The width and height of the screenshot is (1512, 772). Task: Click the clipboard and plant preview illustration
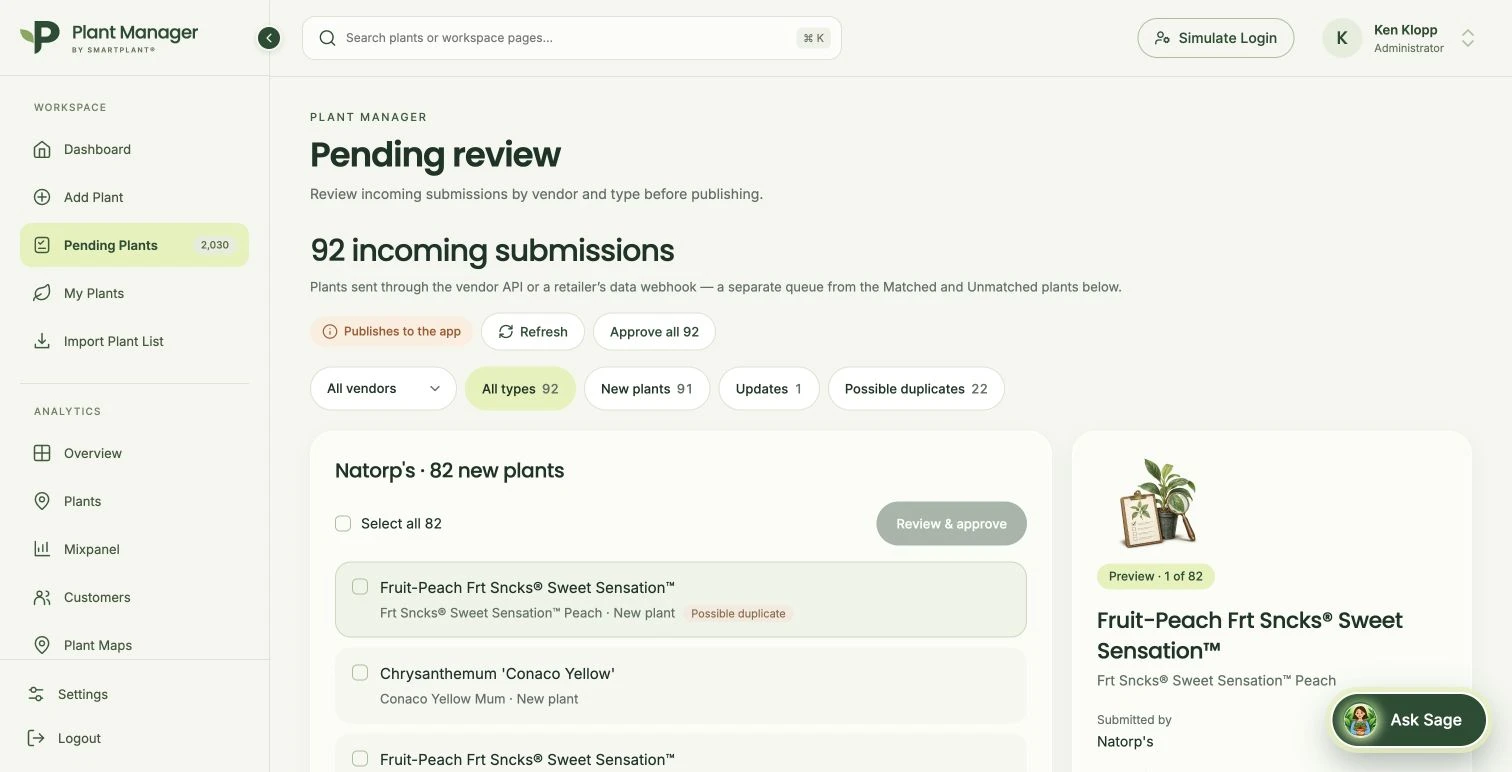coord(1157,503)
